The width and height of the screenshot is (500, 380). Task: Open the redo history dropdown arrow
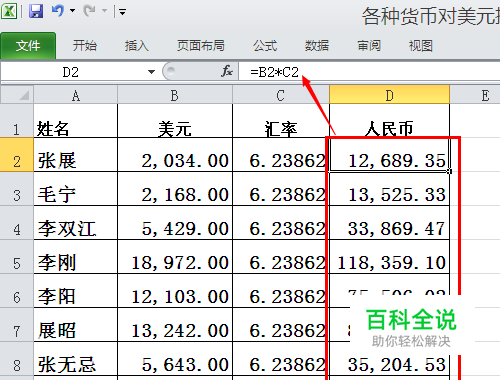(x=104, y=11)
